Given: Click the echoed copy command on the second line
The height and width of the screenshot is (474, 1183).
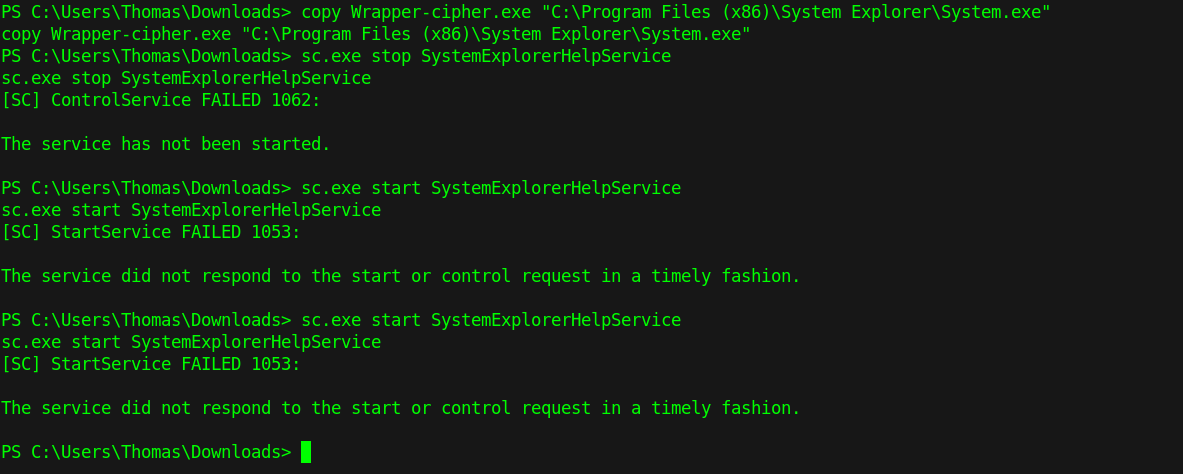Looking at the screenshot, I should [x=375, y=34].
